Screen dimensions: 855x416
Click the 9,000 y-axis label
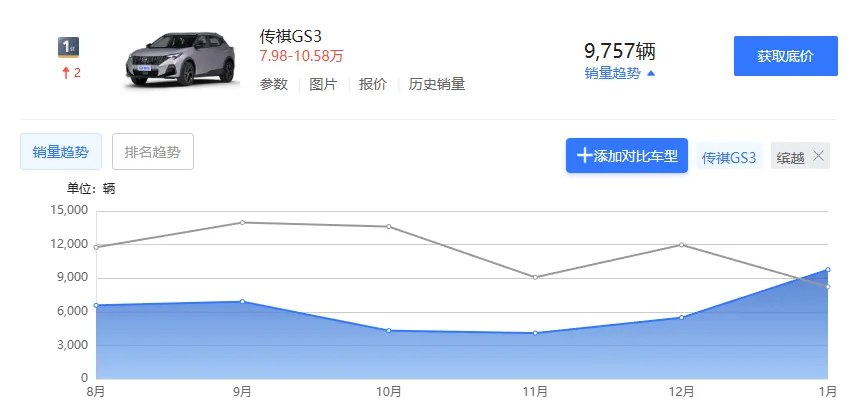coord(72,278)
